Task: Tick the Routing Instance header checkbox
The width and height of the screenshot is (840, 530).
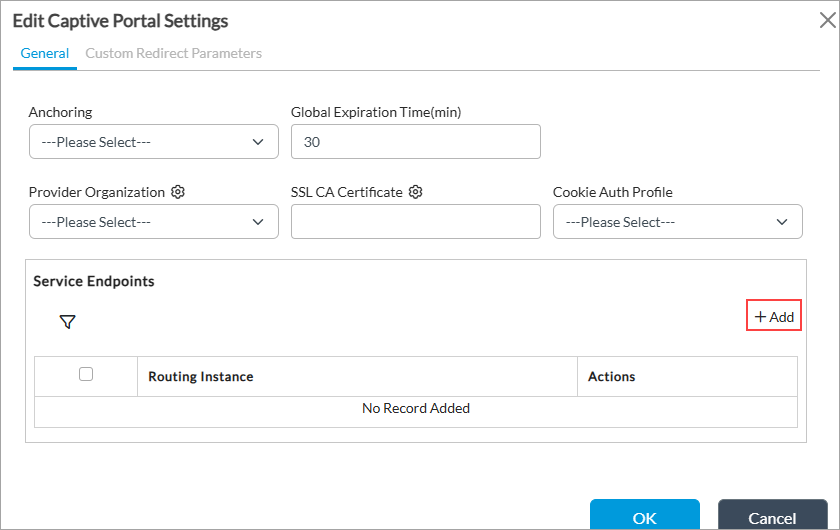Action: [x=86, y=374]
